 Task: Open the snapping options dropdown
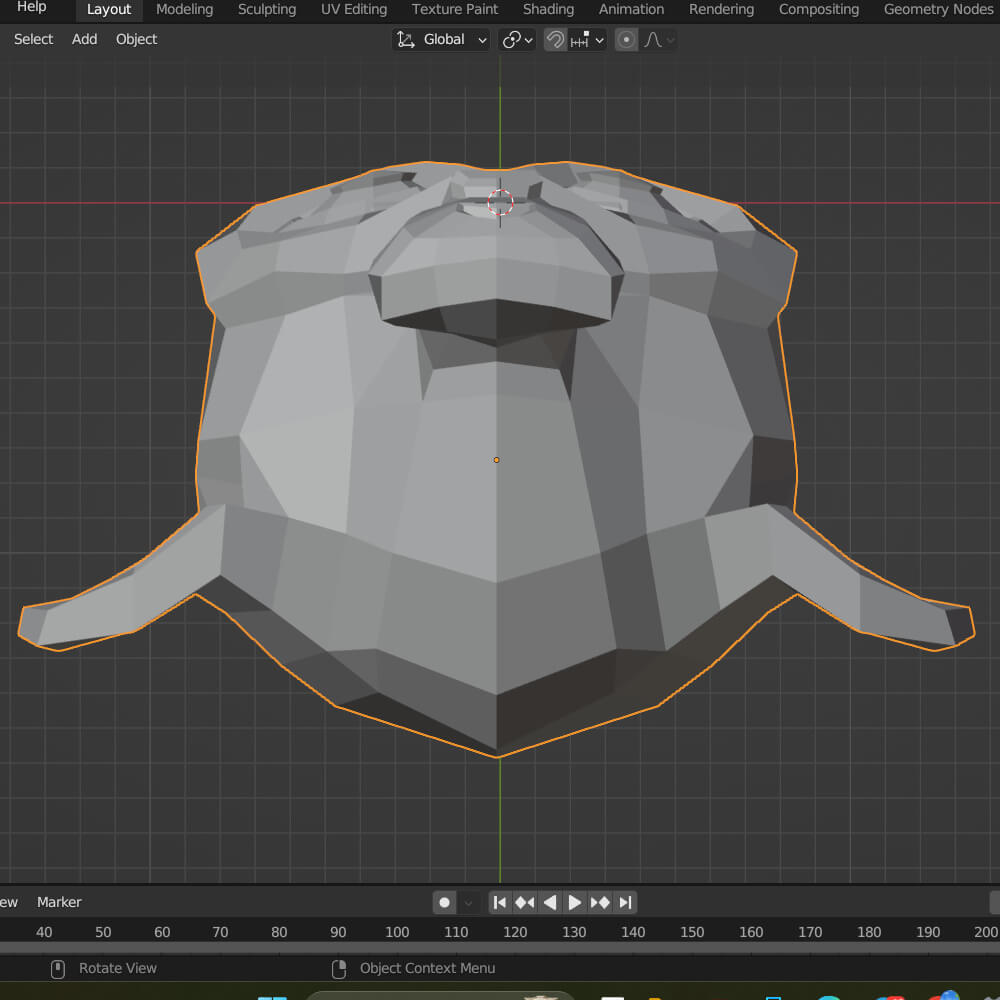588,40
